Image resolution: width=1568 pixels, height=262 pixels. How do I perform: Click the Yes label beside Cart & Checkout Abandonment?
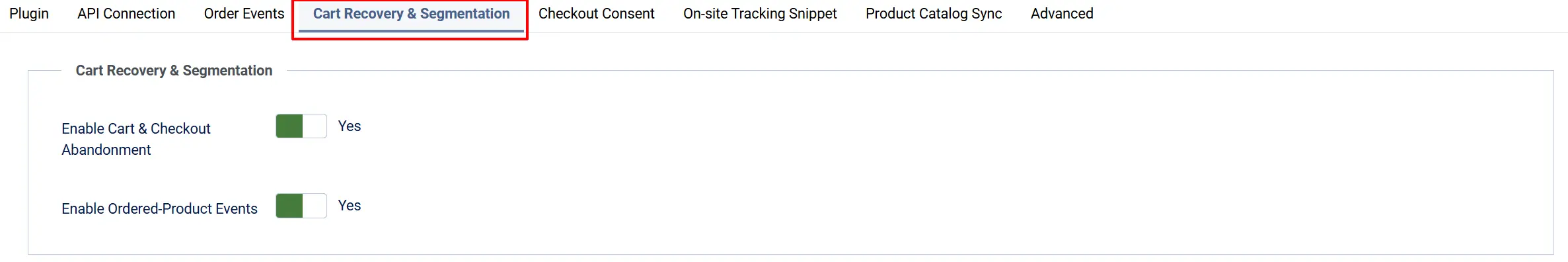[350, 126]
